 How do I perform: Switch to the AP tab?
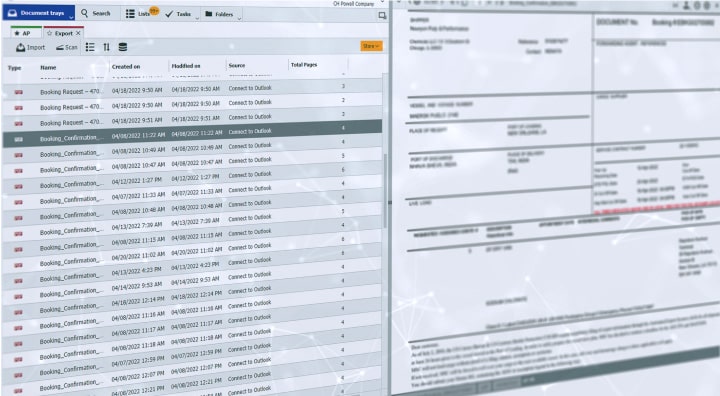click(23, 33)
